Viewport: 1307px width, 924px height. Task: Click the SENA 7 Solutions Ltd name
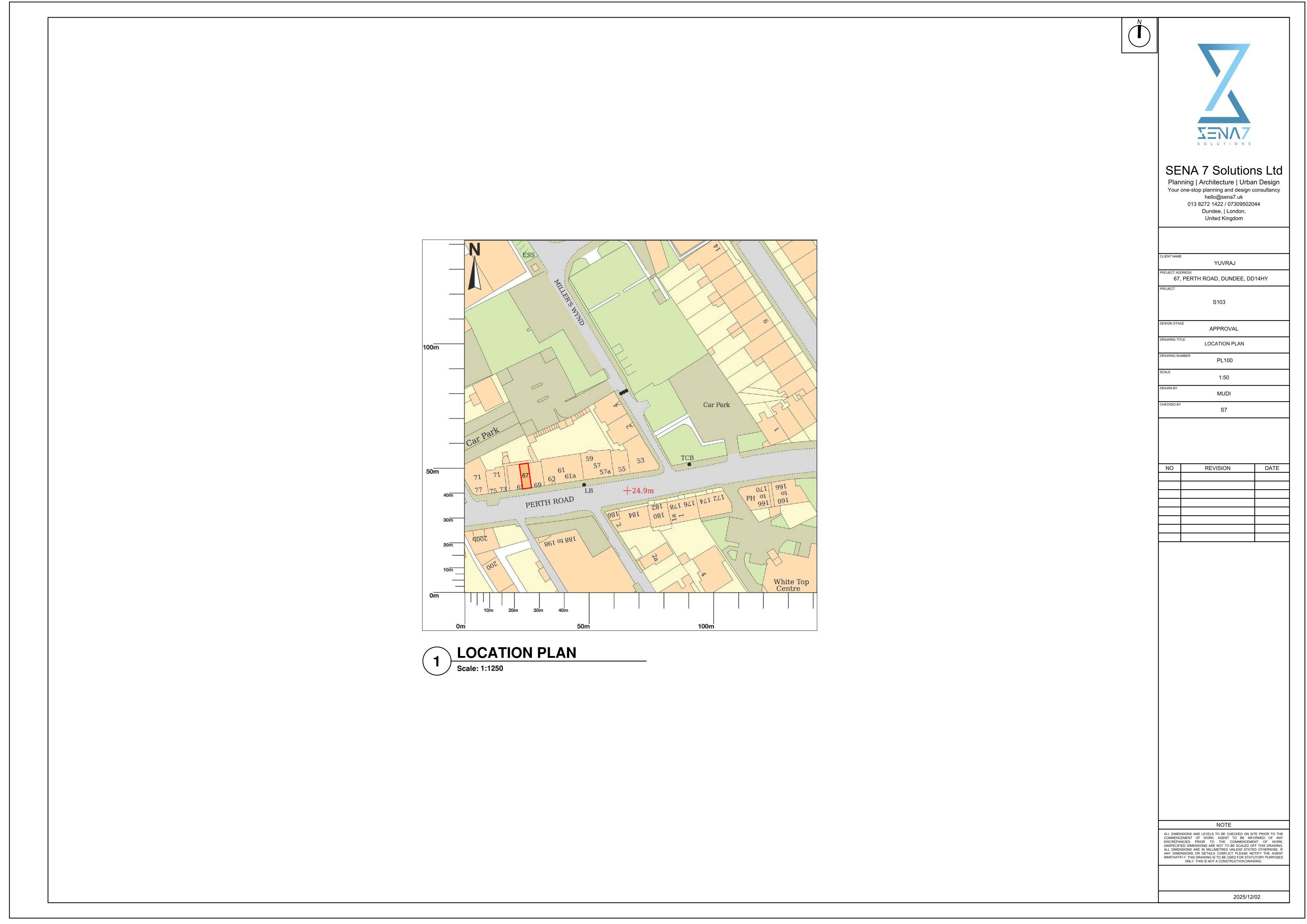click(1224, 171)
